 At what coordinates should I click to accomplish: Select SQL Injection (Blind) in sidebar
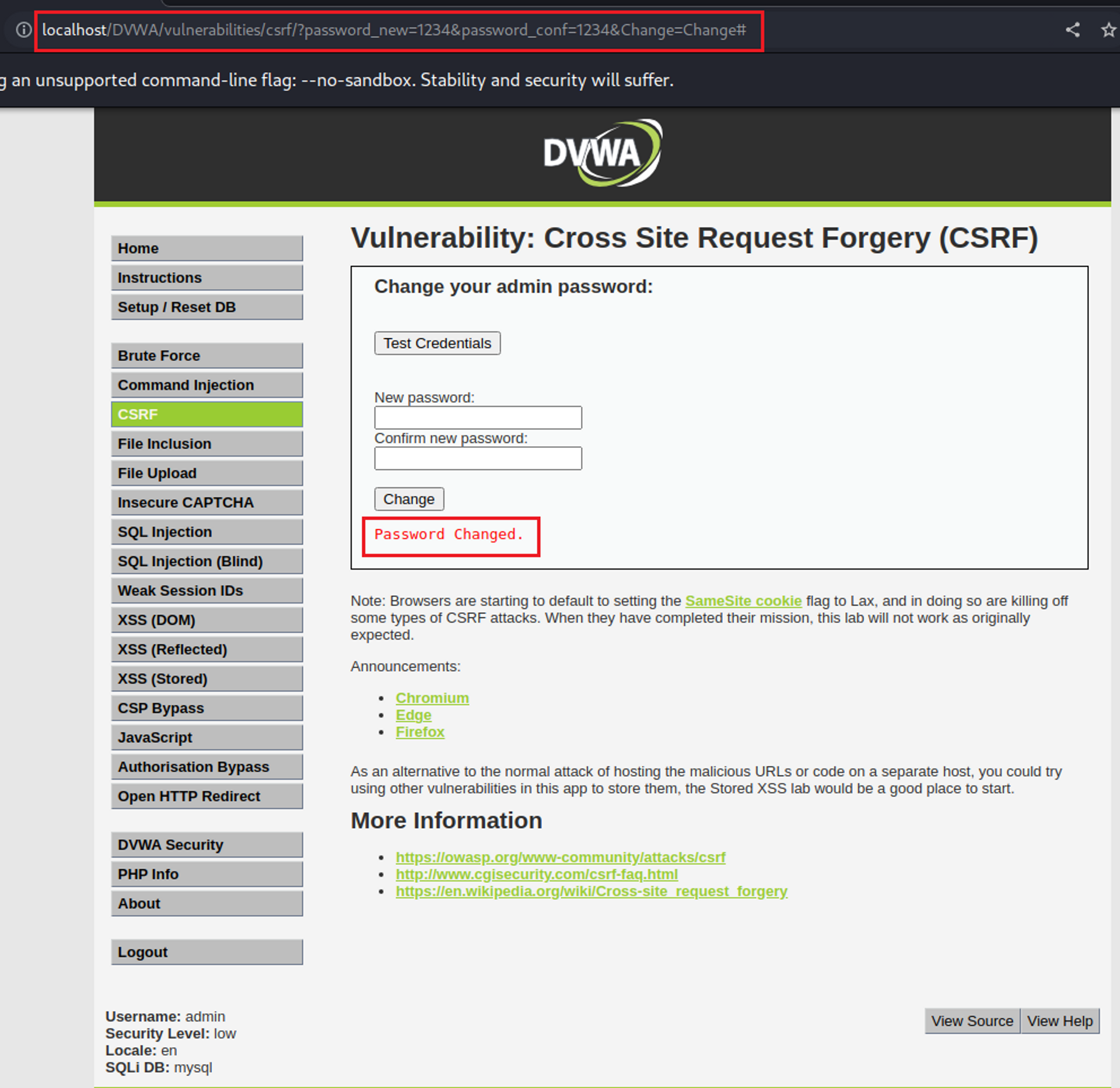206,561
